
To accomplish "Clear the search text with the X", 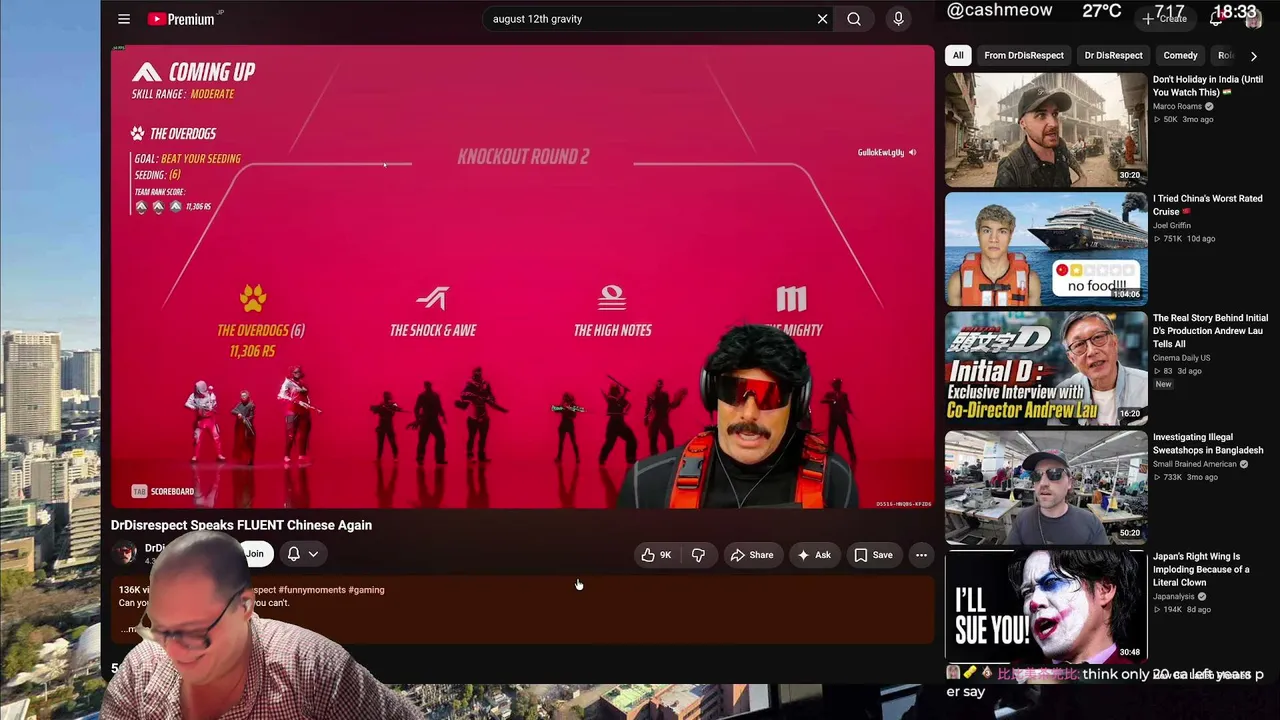I will click(x=822, y=19).
